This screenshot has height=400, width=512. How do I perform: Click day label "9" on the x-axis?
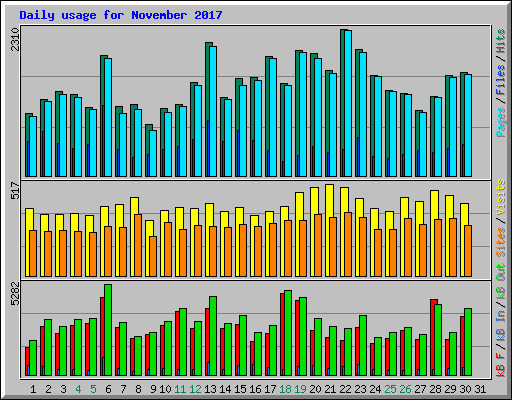pos(153,389)
